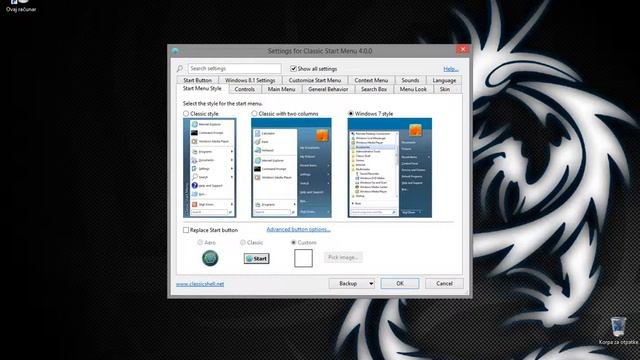The width and height of the screenshot is (640, 360).
Task: Open the Language tab
Action: (444, 80)
